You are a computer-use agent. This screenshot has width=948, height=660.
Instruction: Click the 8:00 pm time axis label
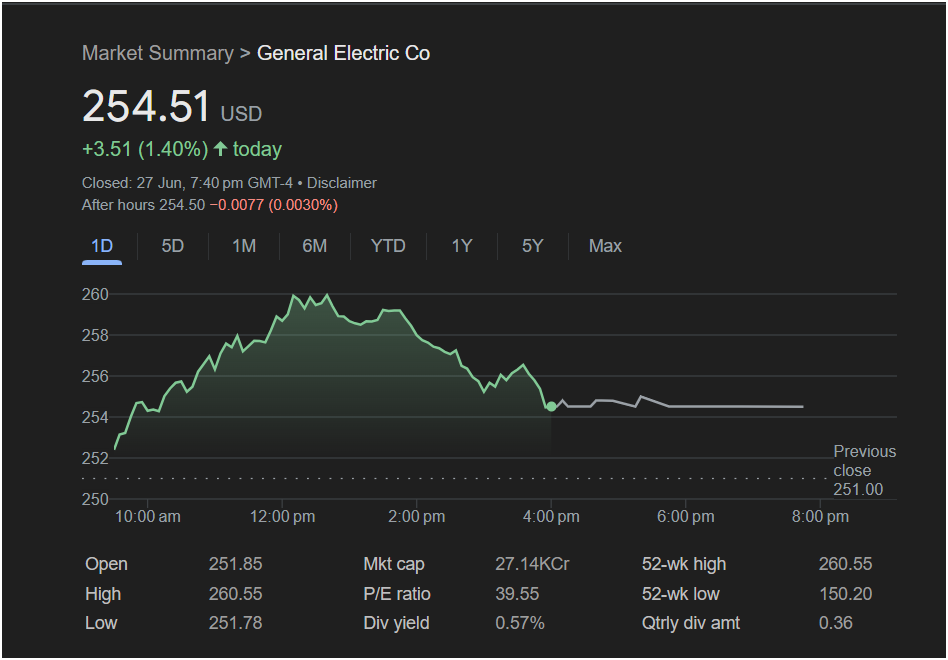(x=820, y=517)
